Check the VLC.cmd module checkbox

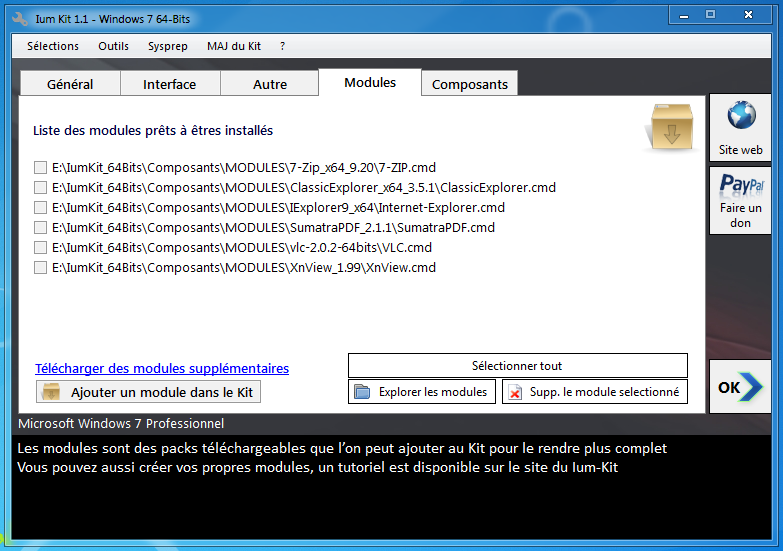coord(40,247)
